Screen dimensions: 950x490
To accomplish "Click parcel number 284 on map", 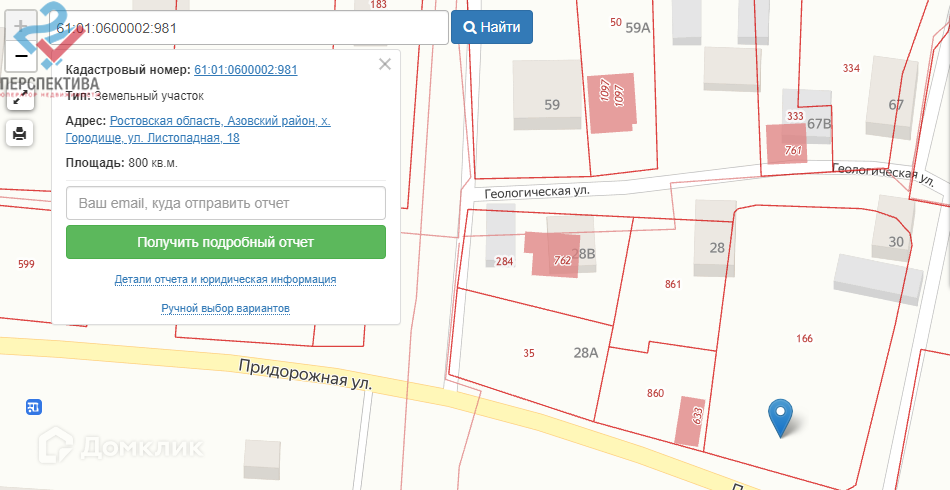I will tap(504, 262).
